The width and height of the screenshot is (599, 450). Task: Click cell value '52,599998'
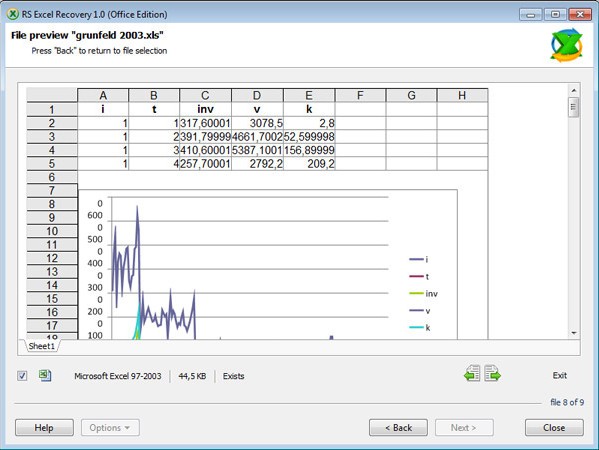click(309, 137)
